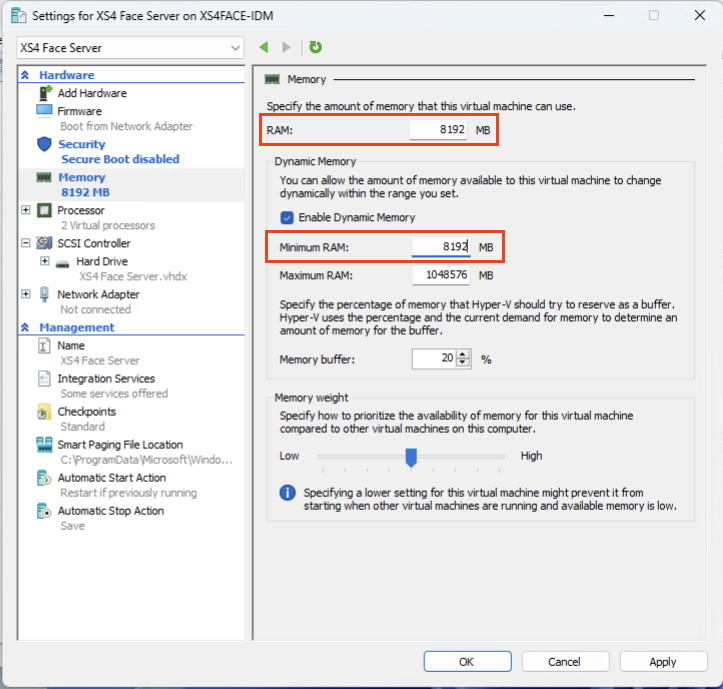
Task: Click the Maximum RAM input field
Action: [441, 275]
